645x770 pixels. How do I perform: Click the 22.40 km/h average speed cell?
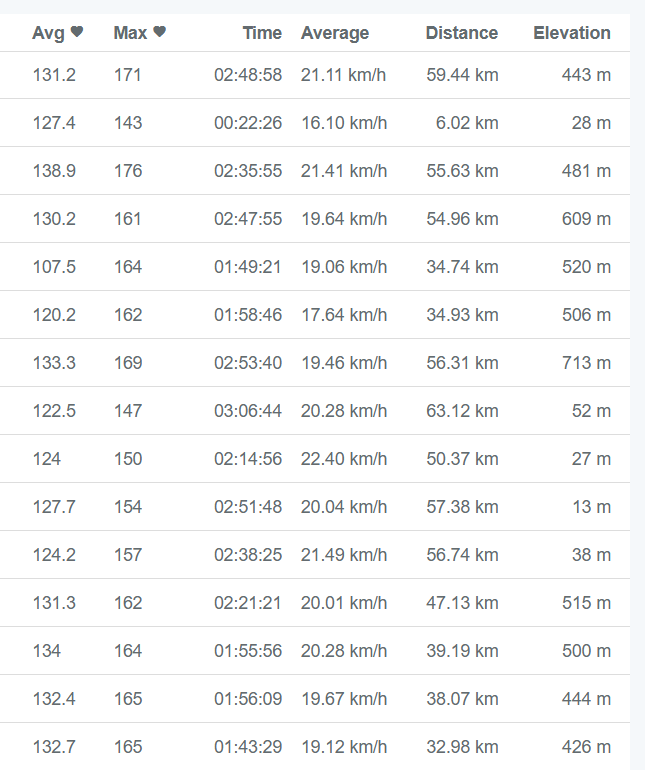[344, 459]
